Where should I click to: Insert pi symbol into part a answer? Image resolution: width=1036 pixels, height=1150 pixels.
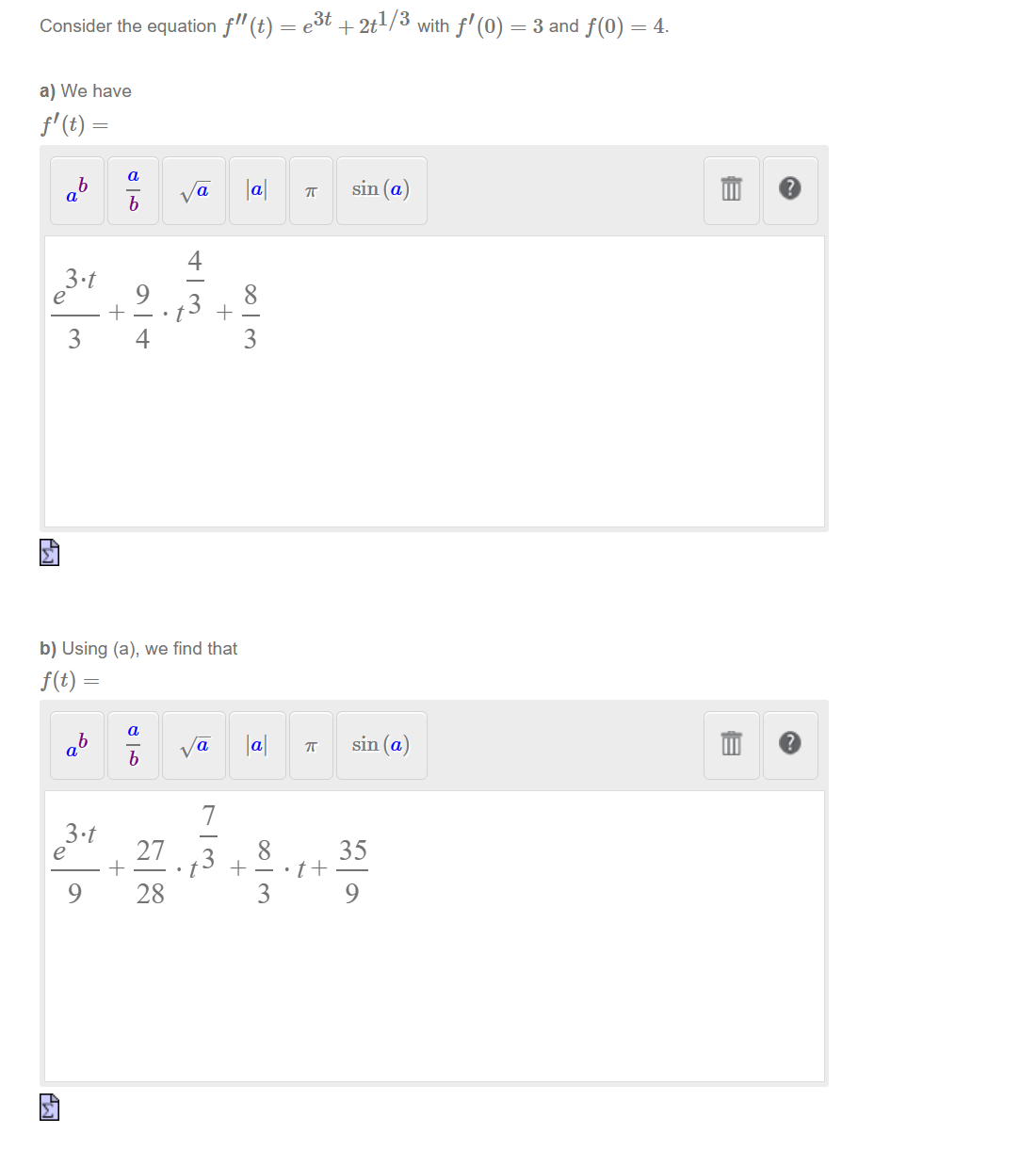(x=311, y=190)
